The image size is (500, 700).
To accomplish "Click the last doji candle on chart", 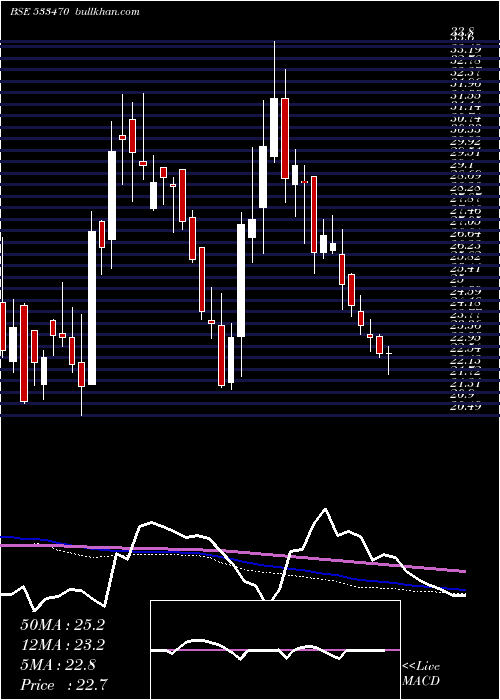I will [x=389, y=354].
